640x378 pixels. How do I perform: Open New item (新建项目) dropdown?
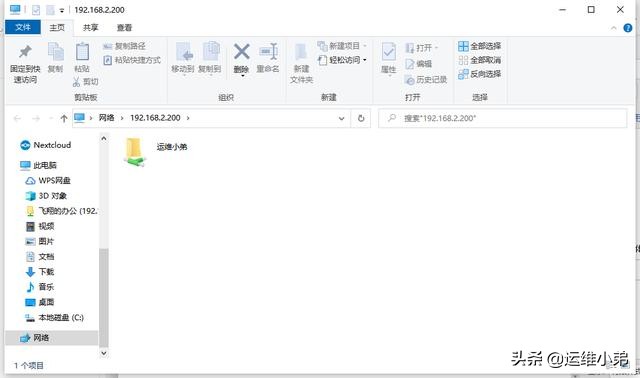point(342,46)
